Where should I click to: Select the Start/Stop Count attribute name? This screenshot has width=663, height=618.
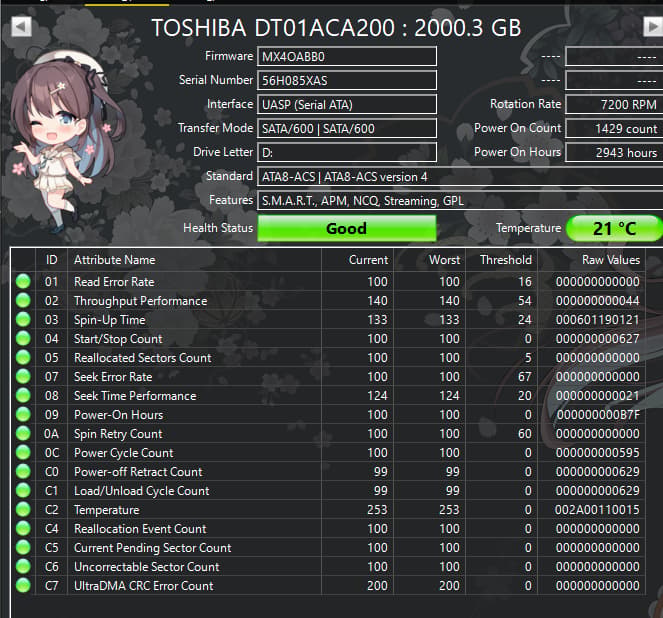tap(118, 339)
